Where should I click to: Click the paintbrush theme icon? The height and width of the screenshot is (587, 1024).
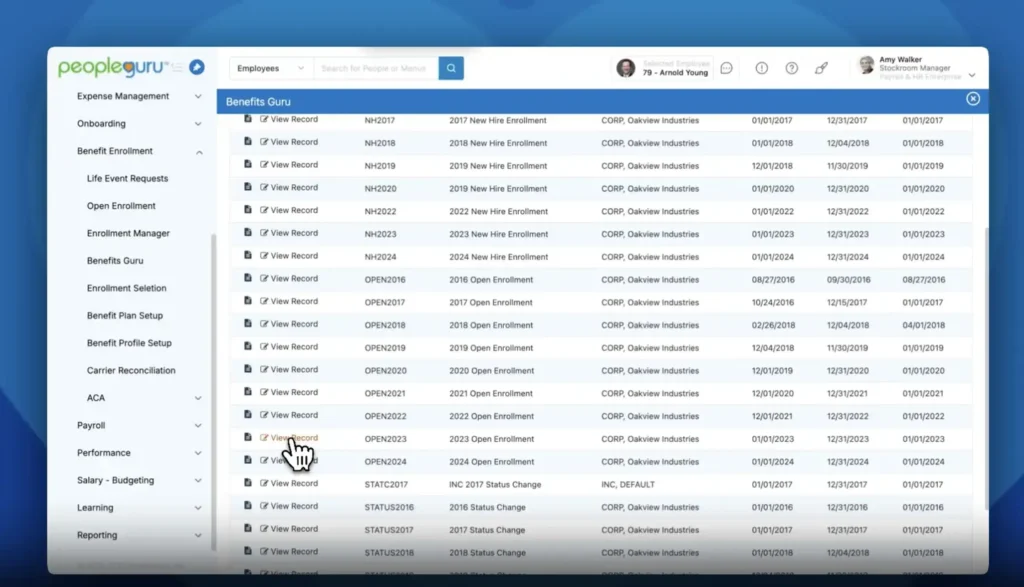821,68
